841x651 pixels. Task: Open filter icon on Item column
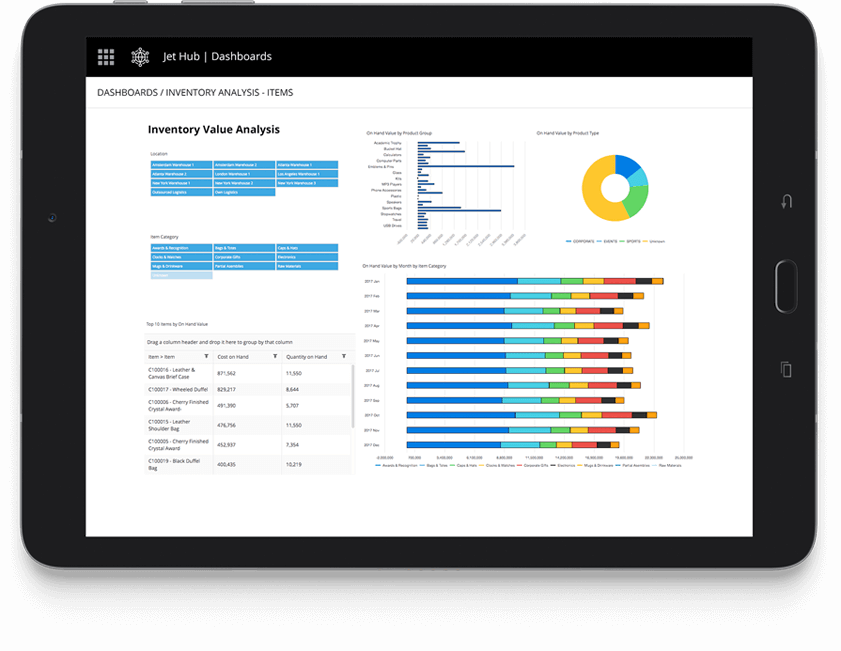point(206,356)
